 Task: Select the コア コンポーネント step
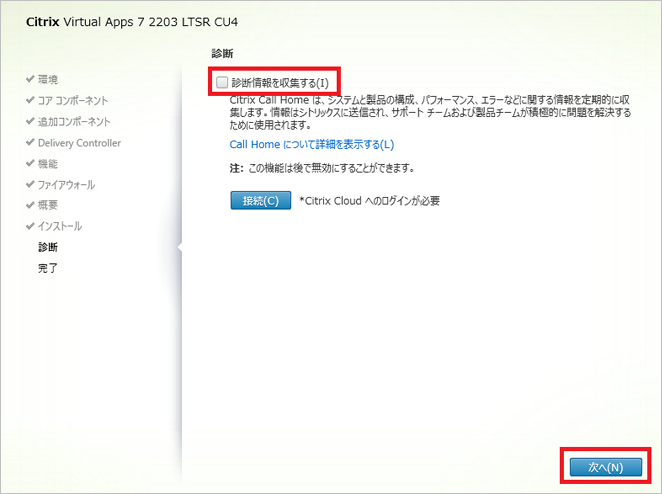73,100
